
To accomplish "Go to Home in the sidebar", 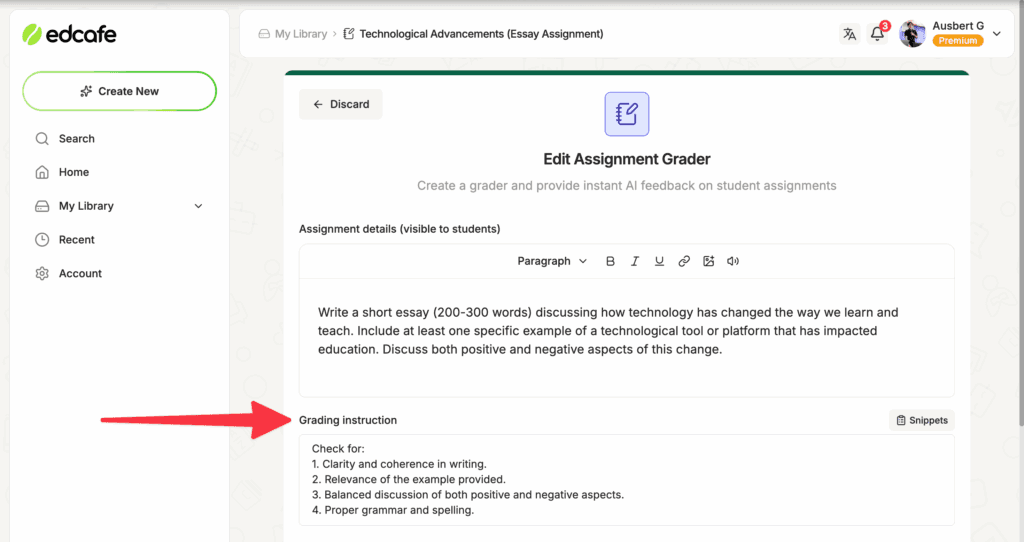I will tap(73, 172).
